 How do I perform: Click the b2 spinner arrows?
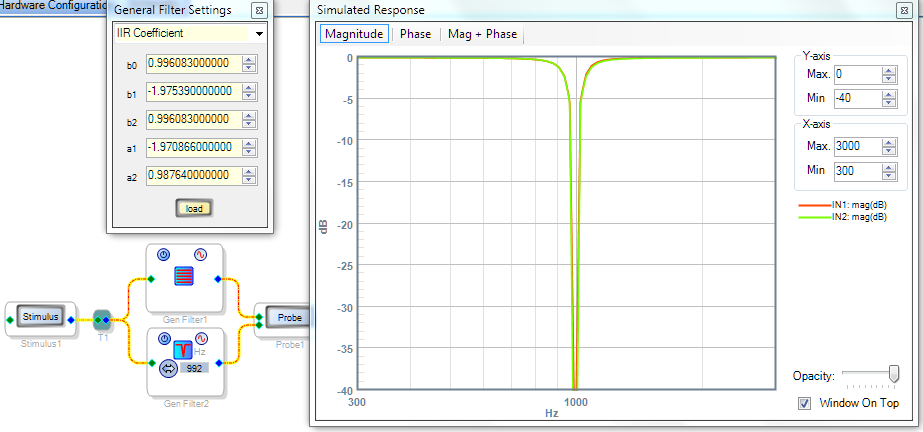[250, 119]
